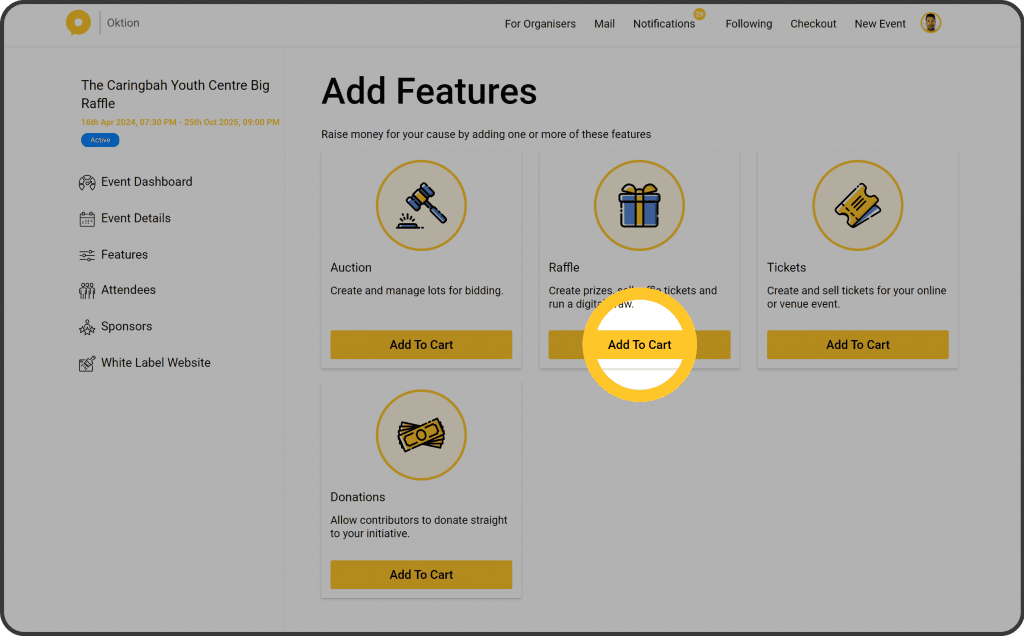Click the Event Dashboard gauge icon
Image resolution: width=1024 pixels, height=636 pixels.
pyautogui.click(x=87, y=182)
